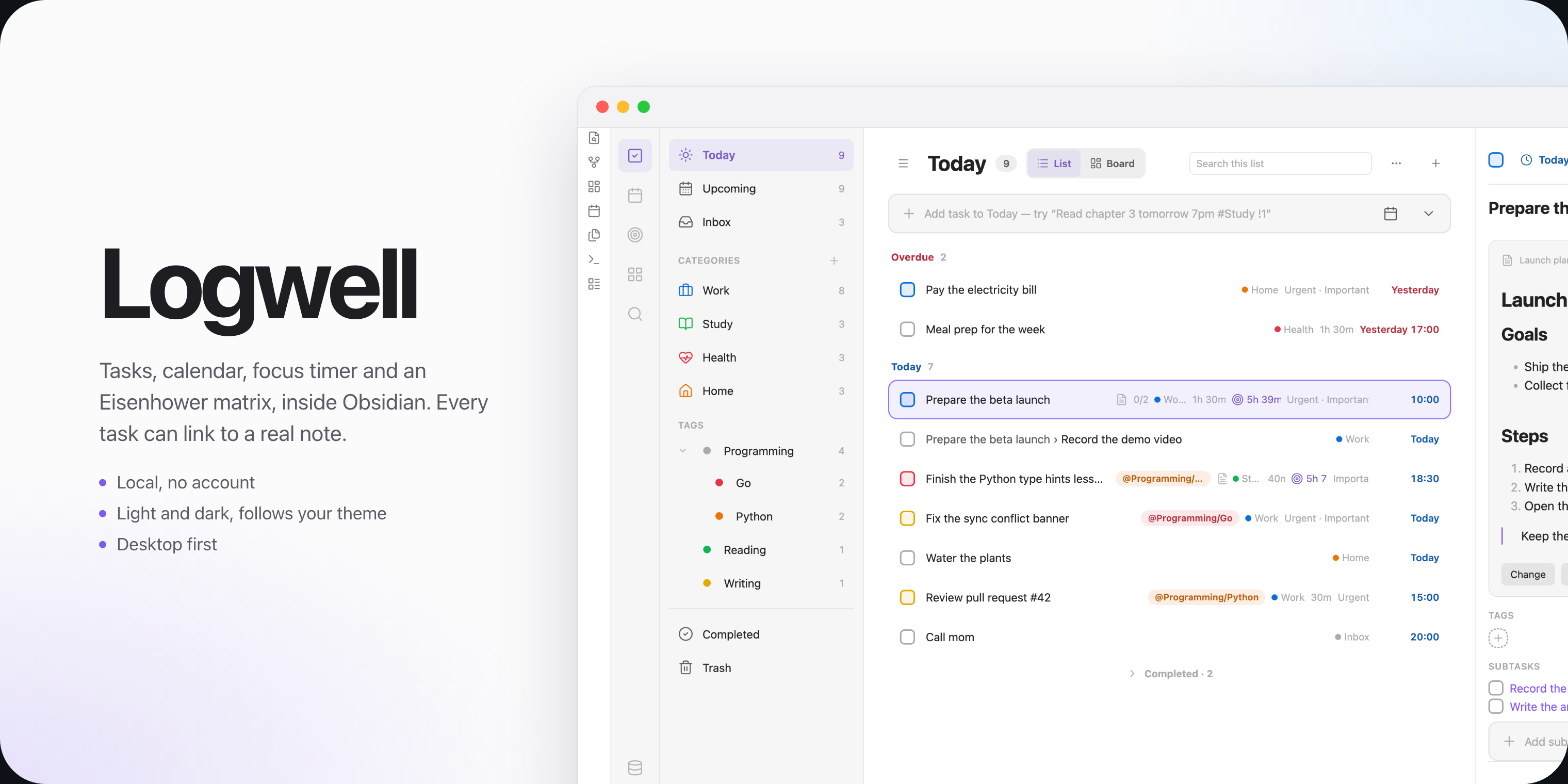1568x784 pixels.
Task: Tick Record the demo video subtask row
Action: click(x=907, y=439)
